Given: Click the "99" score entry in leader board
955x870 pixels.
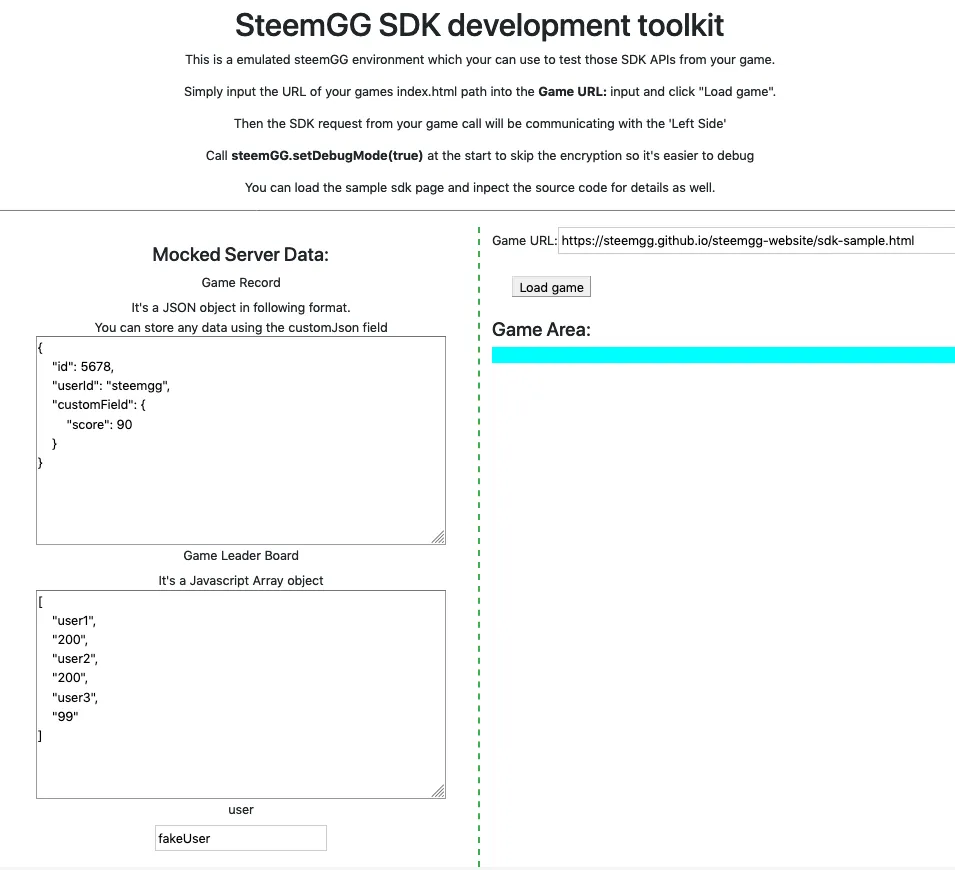Looking at the screenshot, I should [x=65, y=716].
